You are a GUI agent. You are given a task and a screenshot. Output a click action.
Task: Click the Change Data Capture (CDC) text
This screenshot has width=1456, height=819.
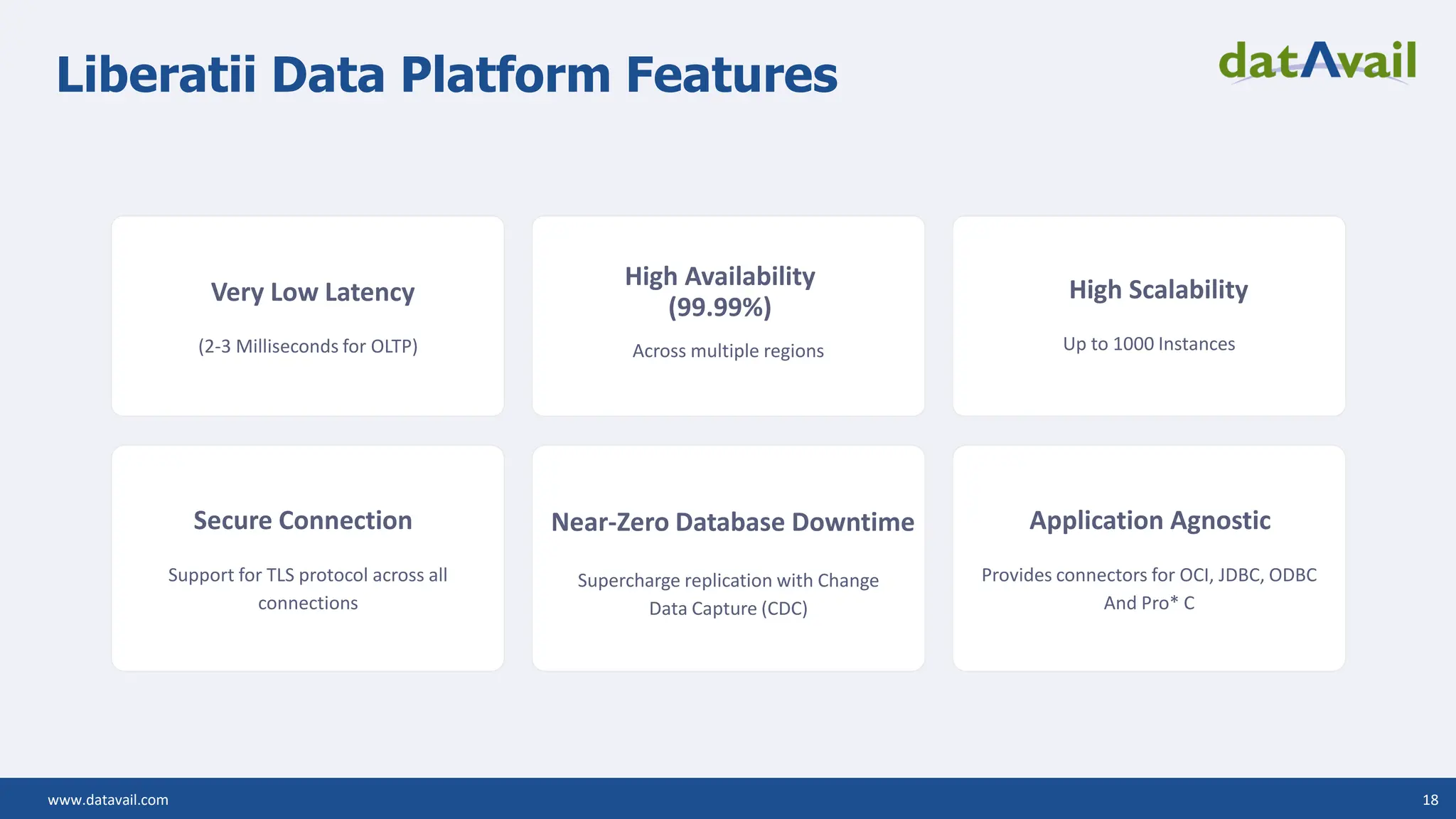pyautogui.click(x=728, y=609)
